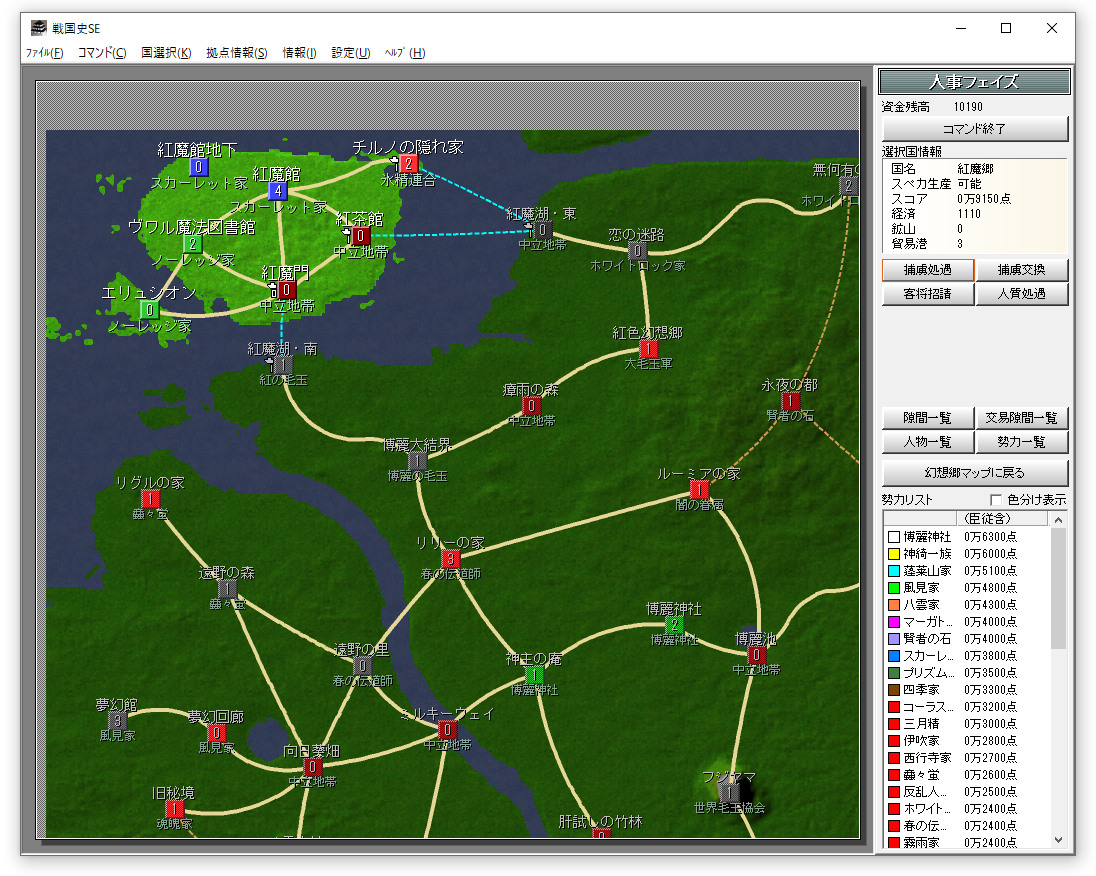Click the 捕虜交換 button
The height and width of the screenshot is (876, 1096).
1021,270
